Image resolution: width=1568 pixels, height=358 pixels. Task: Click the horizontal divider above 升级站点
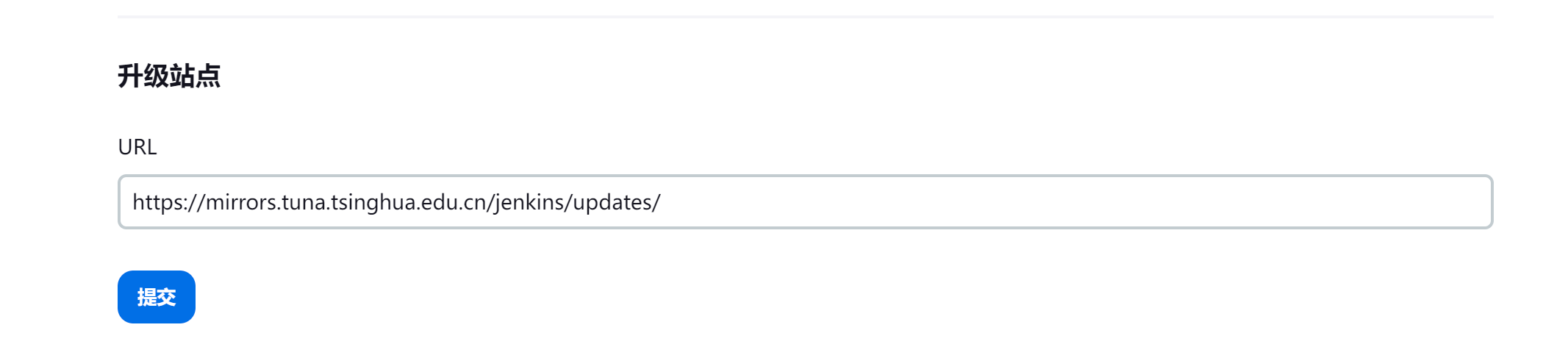pyautogui.click(x=805, y=16)
